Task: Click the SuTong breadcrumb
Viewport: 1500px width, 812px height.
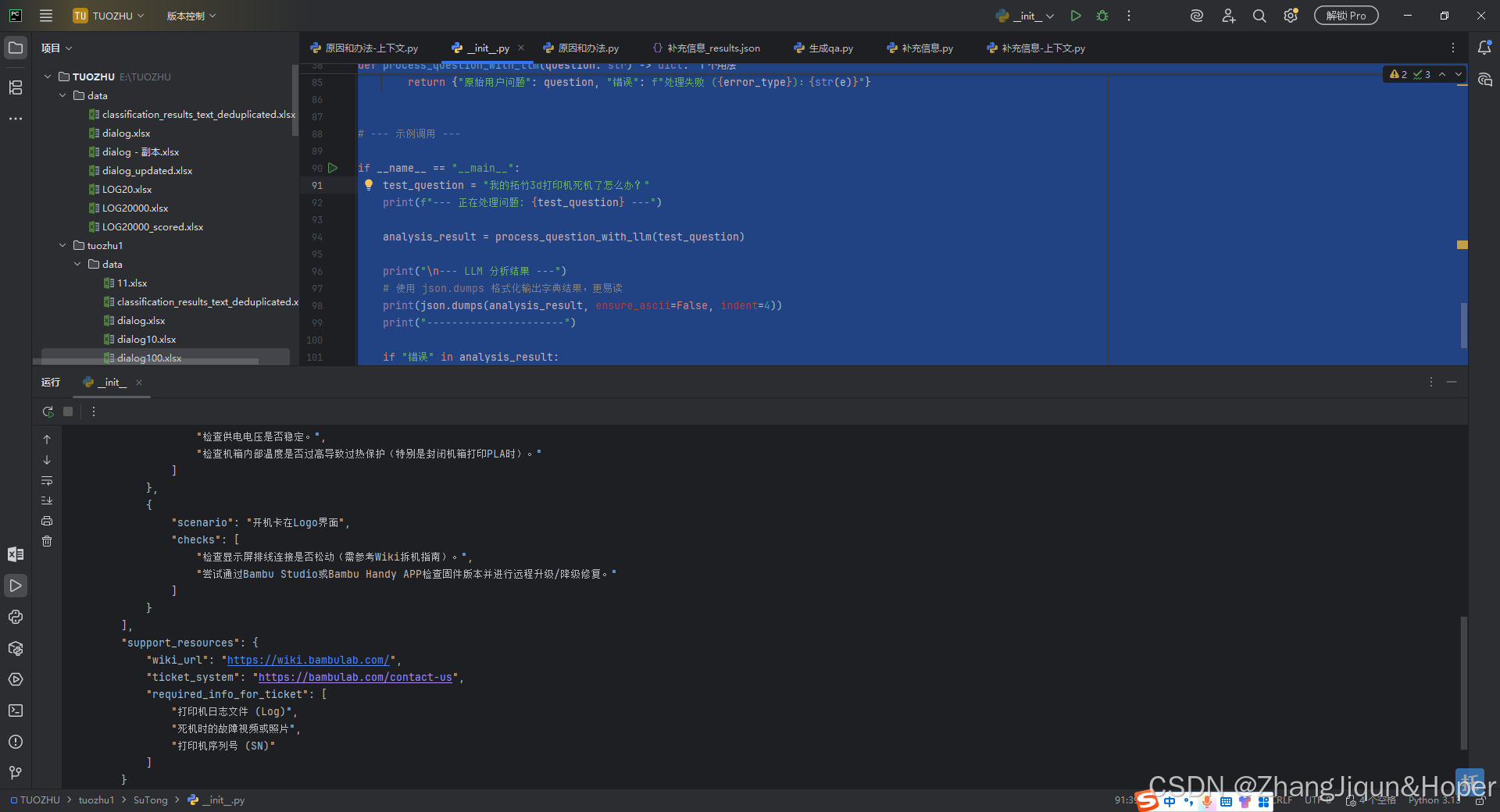Action: [x=150, y=800]
